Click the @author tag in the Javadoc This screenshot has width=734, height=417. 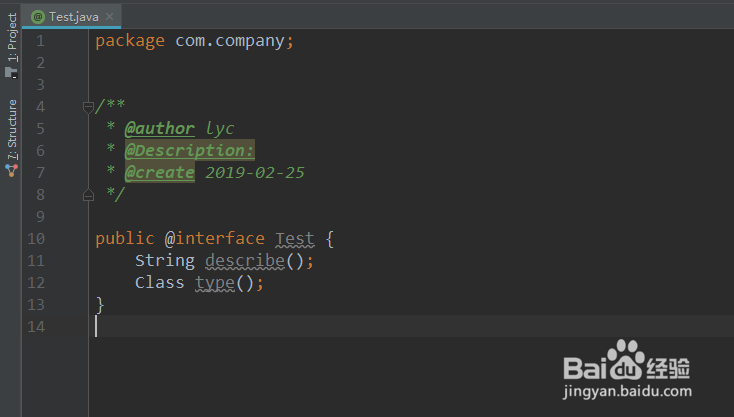coord(160,128)
